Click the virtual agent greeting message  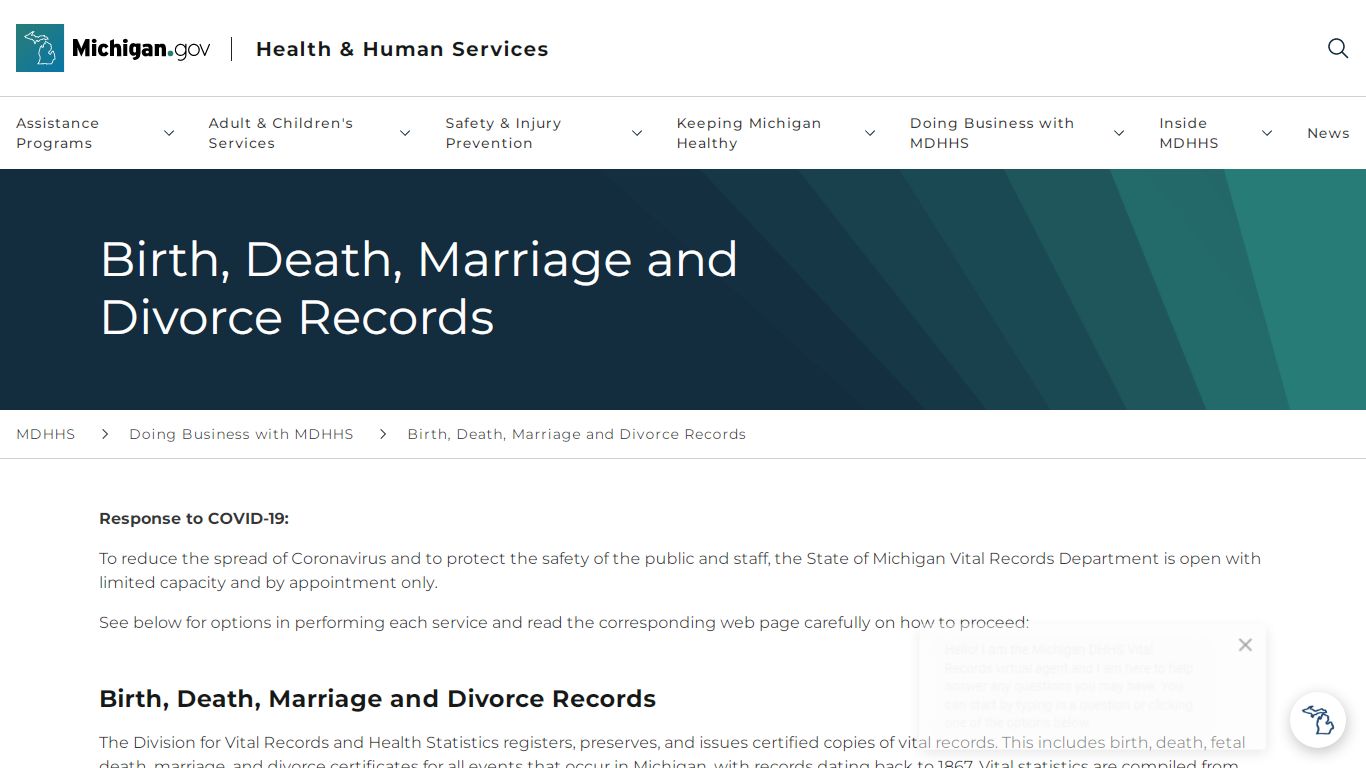[1069, 686]
